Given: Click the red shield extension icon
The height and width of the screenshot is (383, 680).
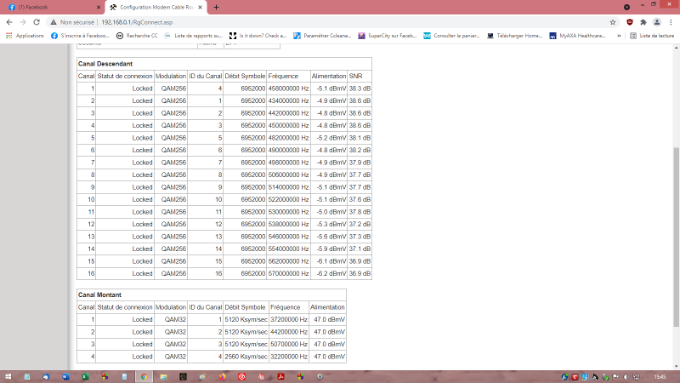Looking at the screenshot, I should [630, 22].
